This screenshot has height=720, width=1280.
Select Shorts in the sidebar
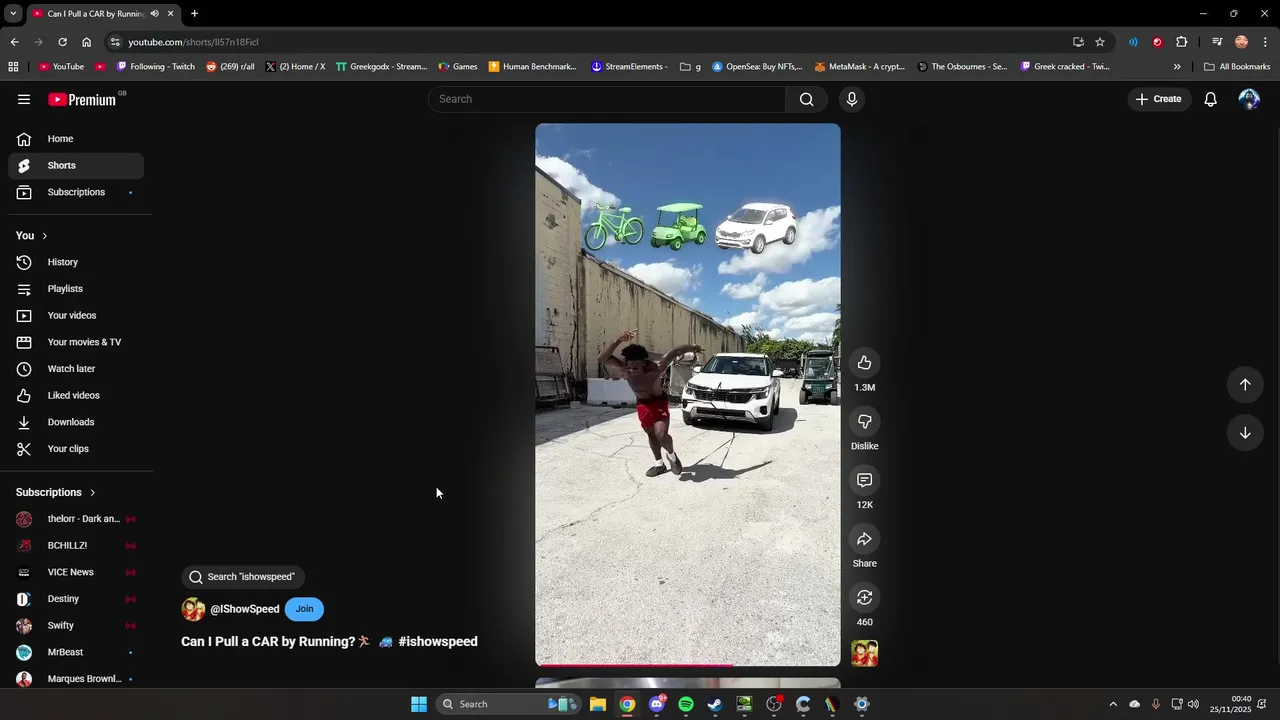76,166
